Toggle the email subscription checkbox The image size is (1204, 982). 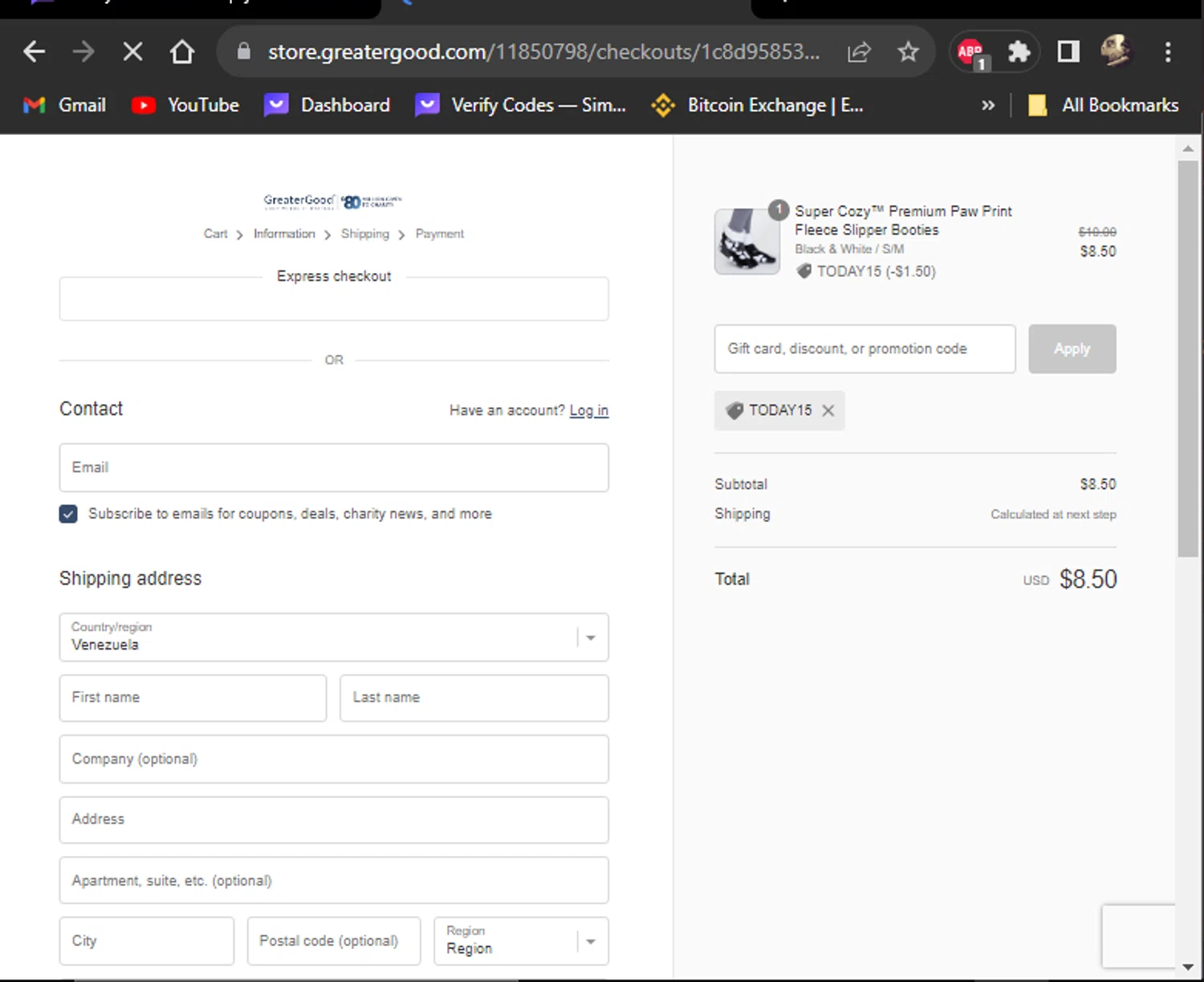[68, 514]
